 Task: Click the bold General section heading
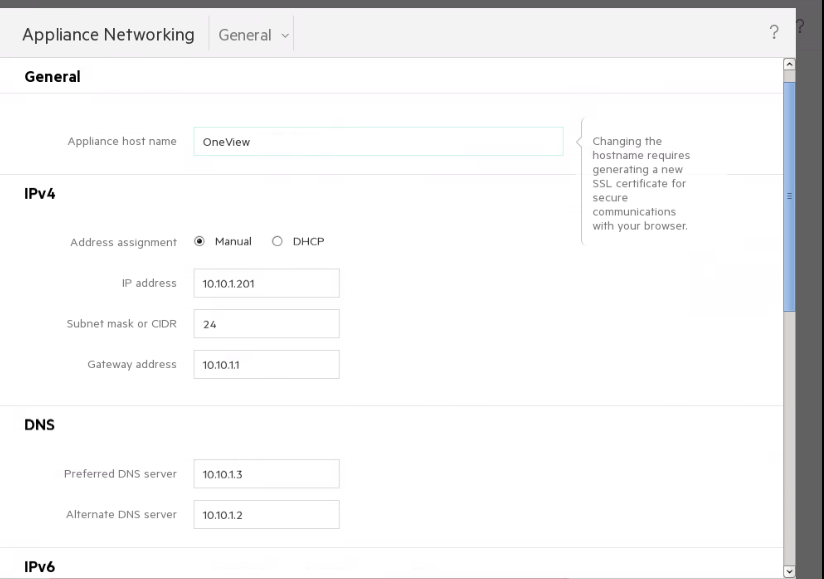click(52, 76)
